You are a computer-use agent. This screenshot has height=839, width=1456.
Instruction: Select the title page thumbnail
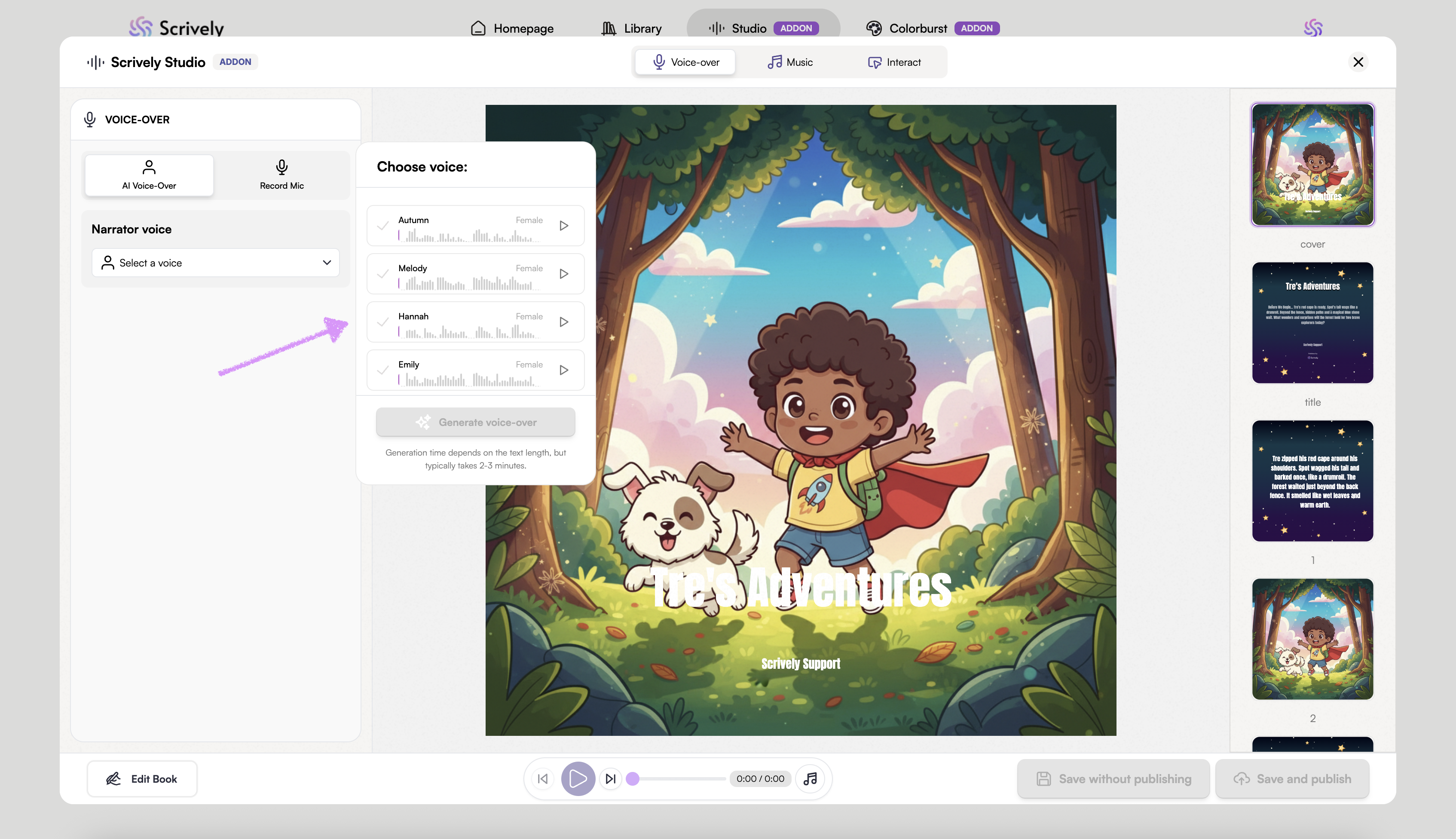tap(1312, 323)
